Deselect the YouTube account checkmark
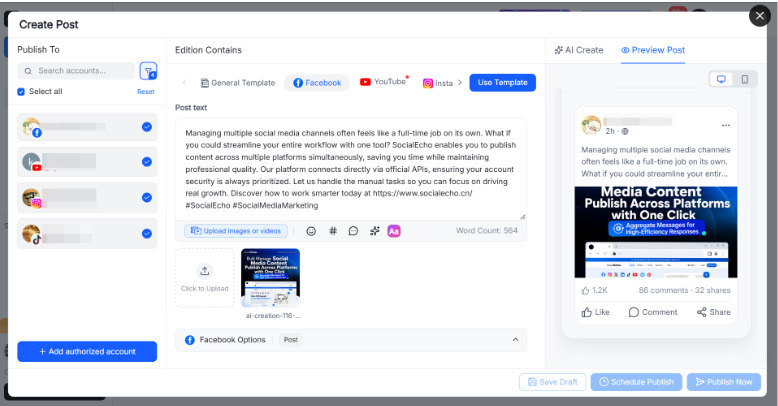 pyautogui.click(x=147, y=162)
